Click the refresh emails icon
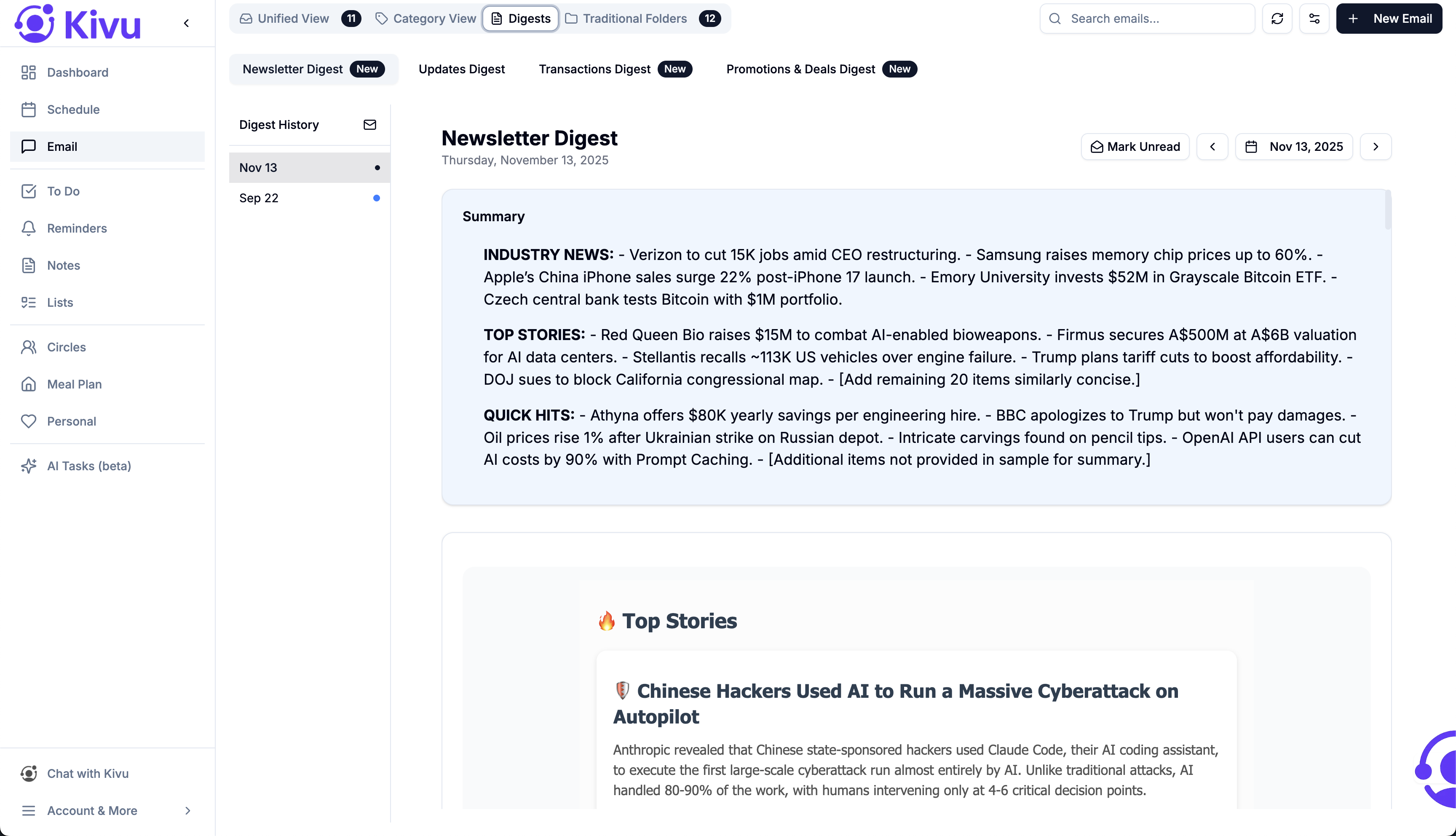This screenshot has height=836, width=1456. [1277, 19]
